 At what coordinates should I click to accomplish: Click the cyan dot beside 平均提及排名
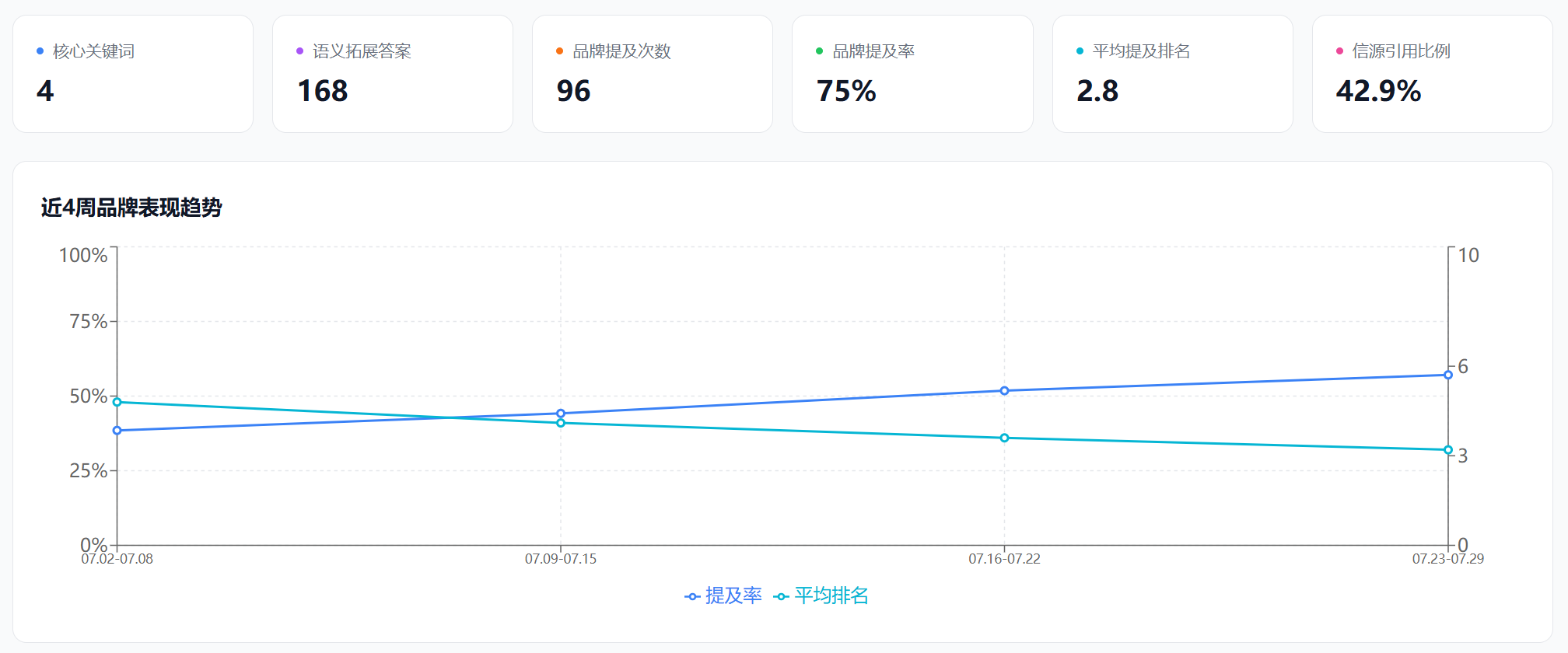[x=1080, y=51]
